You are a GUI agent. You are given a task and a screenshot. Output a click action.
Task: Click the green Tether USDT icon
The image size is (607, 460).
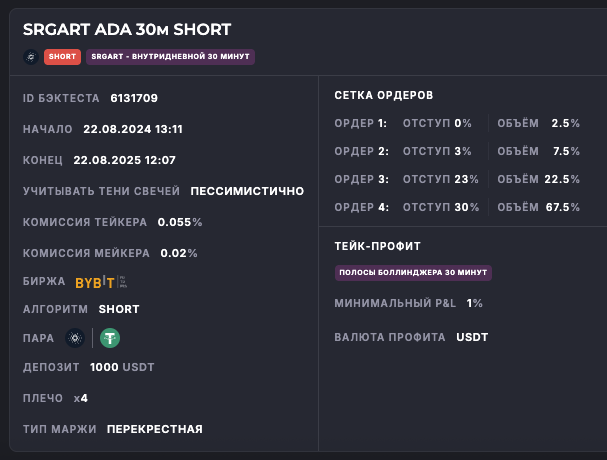(110, 338)
